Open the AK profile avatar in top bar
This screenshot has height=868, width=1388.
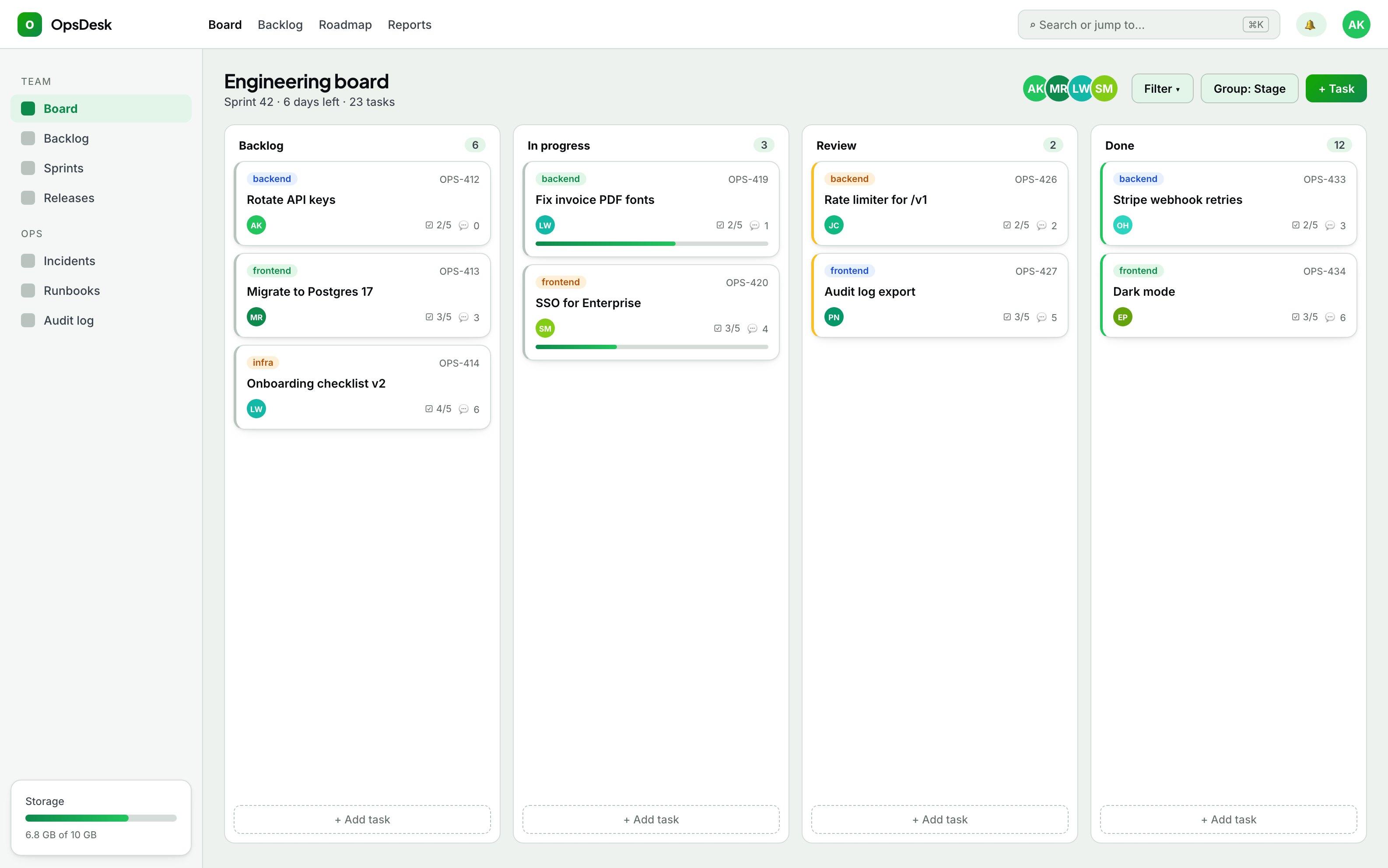click(1356, 24)
